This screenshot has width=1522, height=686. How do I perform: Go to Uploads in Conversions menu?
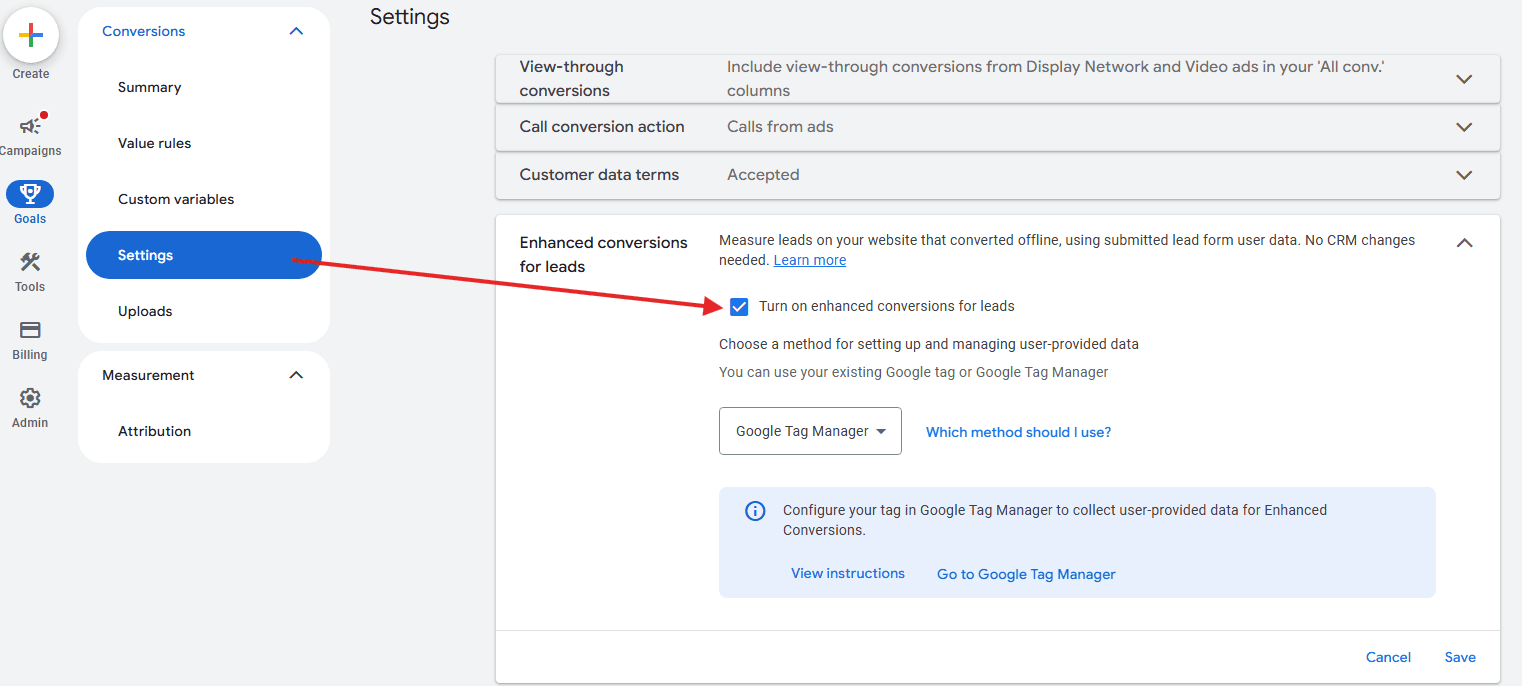[x=145, y=311]
